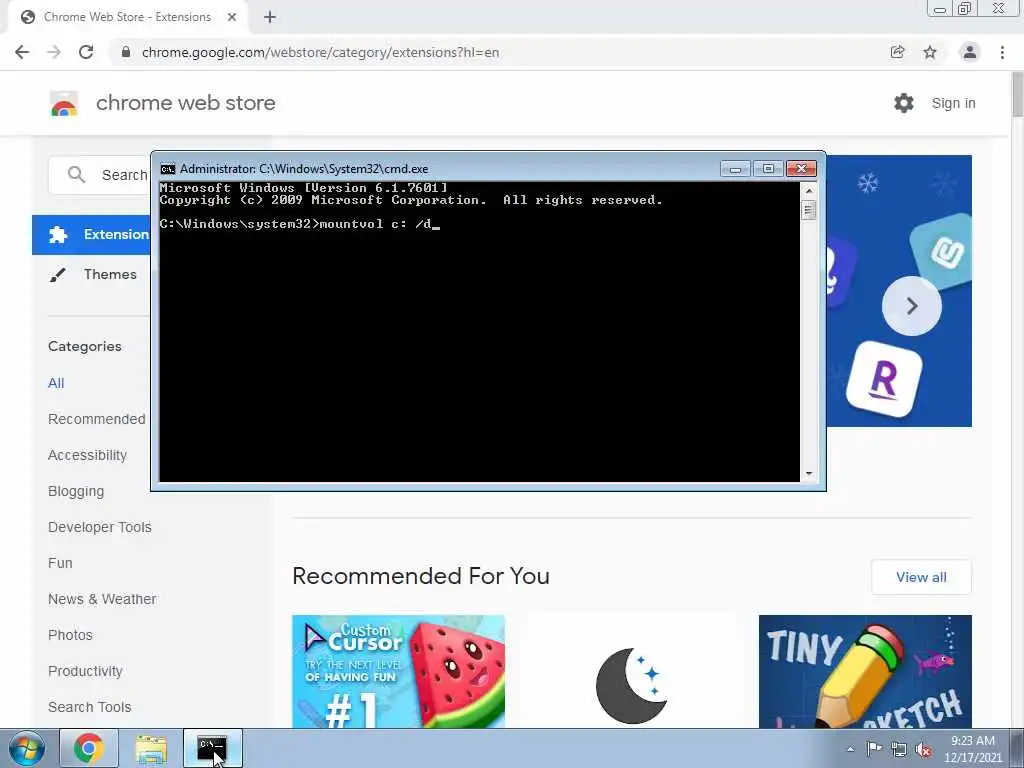Show hidden tray icons arrow

click(850, 749)
